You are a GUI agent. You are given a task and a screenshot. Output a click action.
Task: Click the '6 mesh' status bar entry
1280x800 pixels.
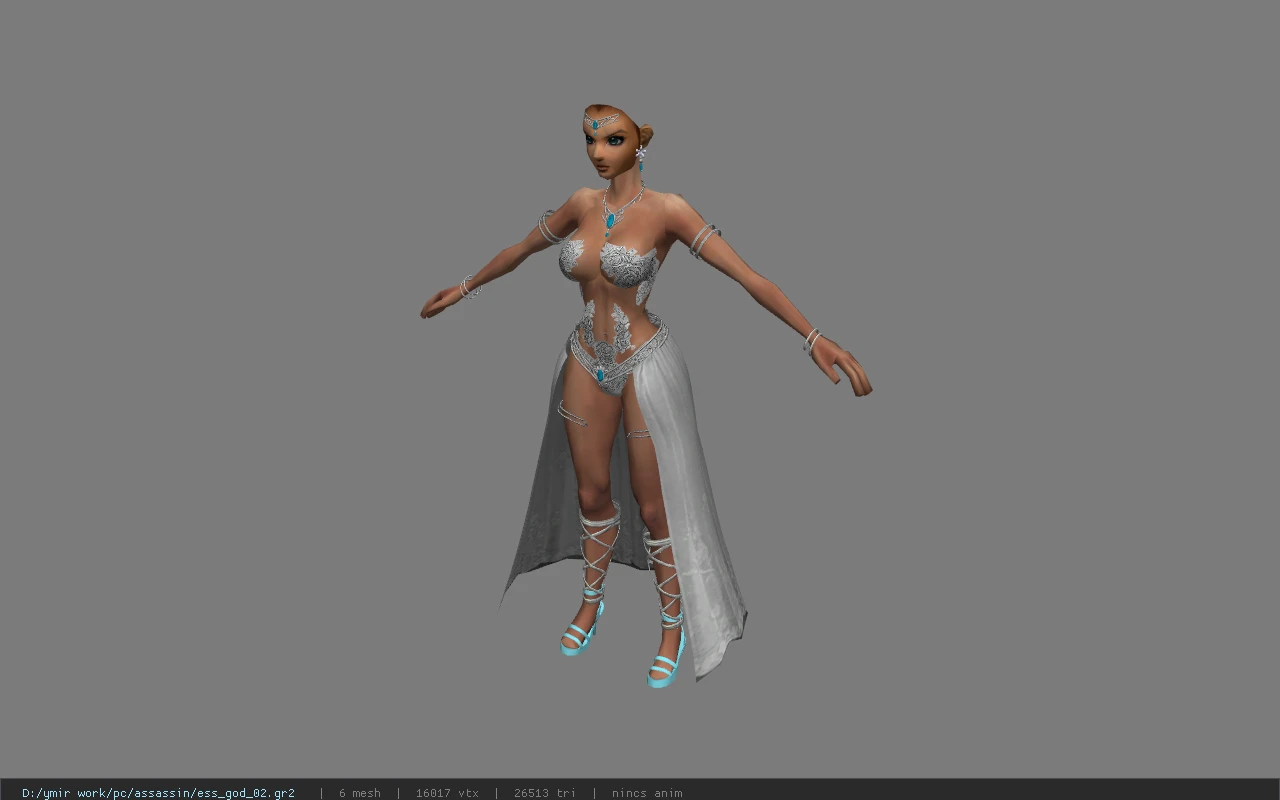click(359, 793)
